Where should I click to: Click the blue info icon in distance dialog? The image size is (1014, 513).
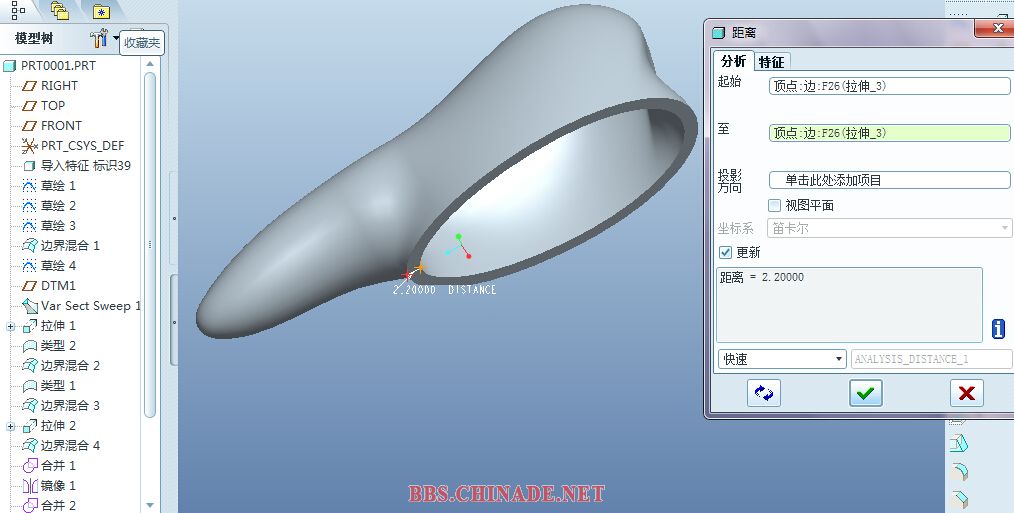pos(998,329)
